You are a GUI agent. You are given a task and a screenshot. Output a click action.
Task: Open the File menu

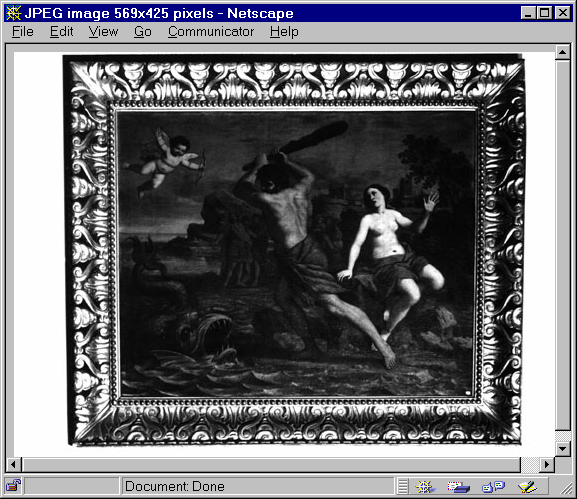22,32
